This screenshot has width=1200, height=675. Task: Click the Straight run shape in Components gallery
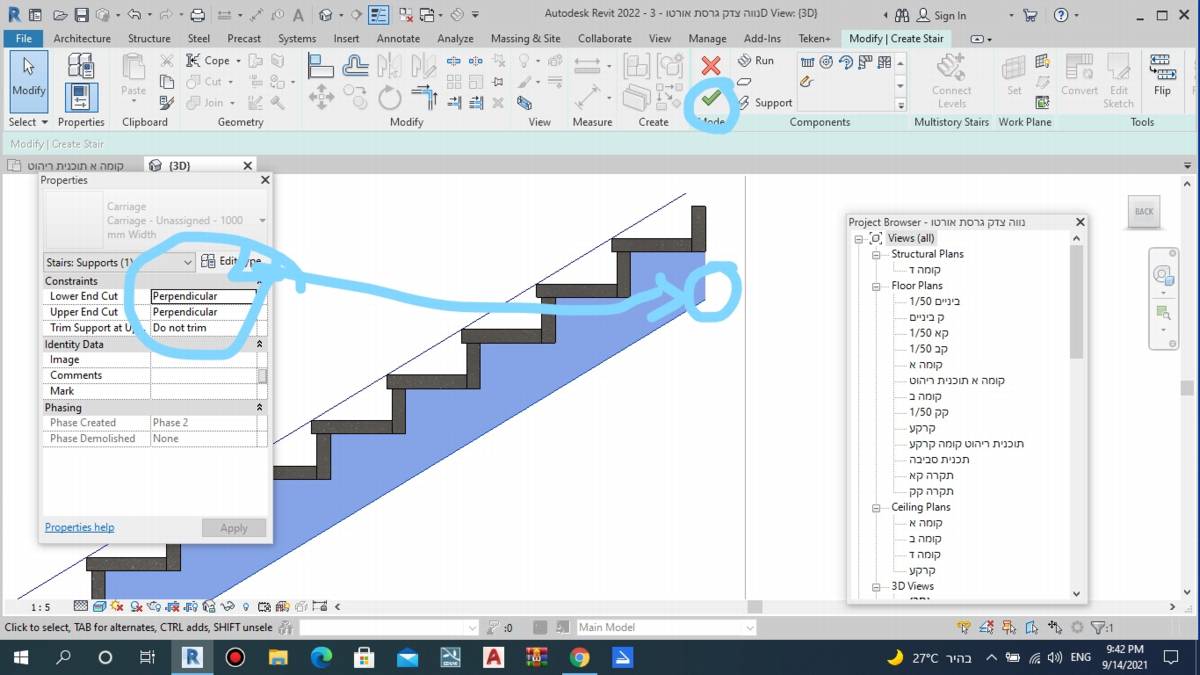[x=808, y=61]
